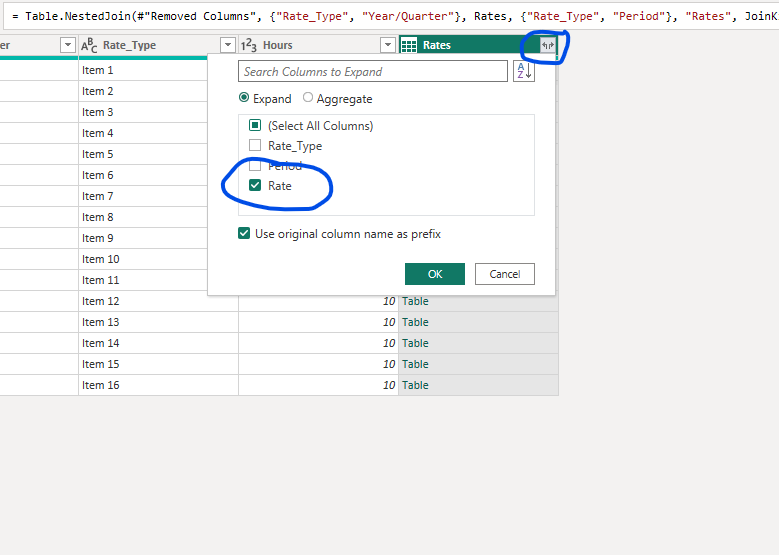The width and height of the screenshot is (779, 555).
Task: Click the Item 4 cell
Action: (x=143, y=133)
